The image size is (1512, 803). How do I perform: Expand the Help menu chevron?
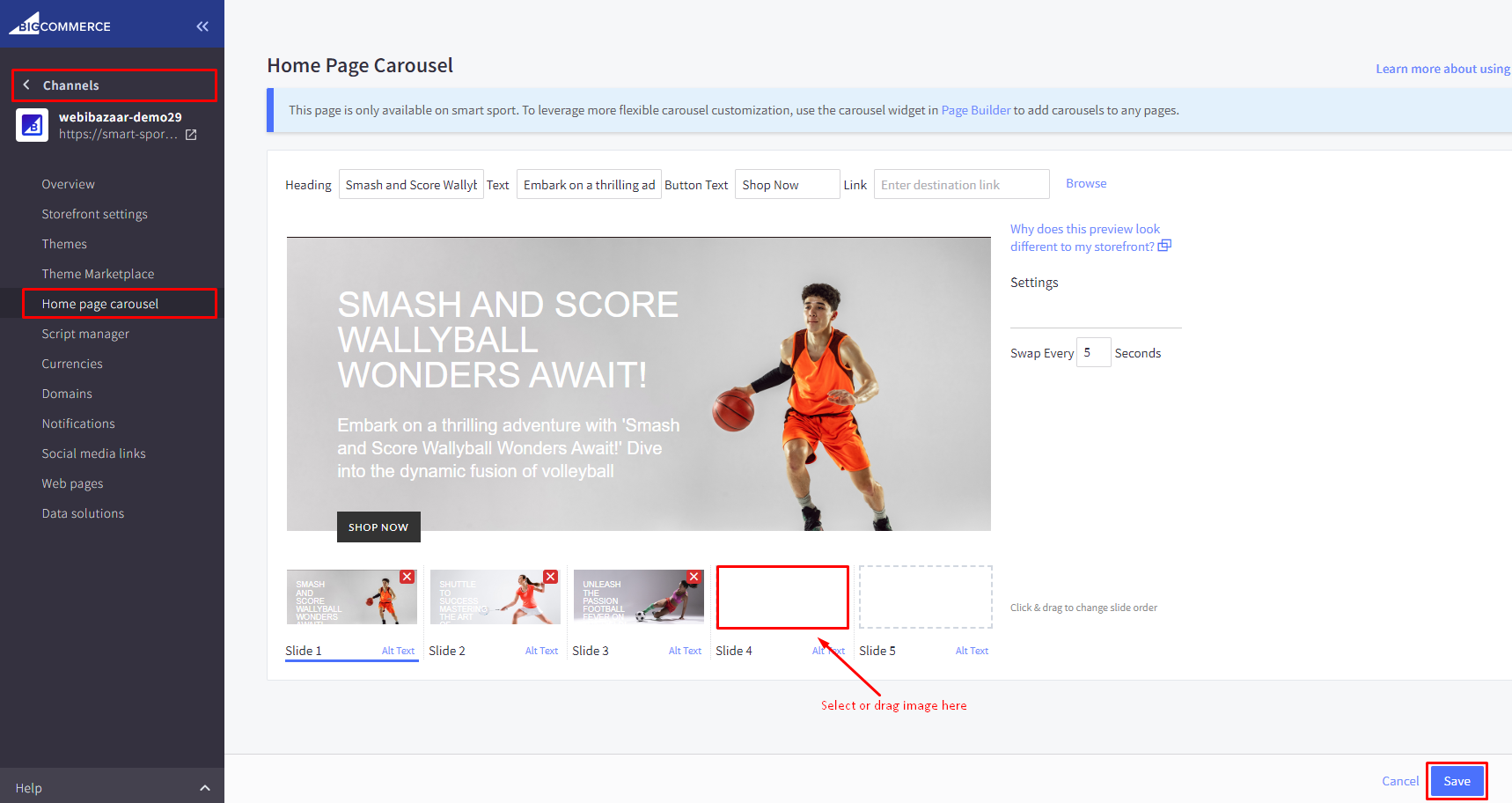205,788
